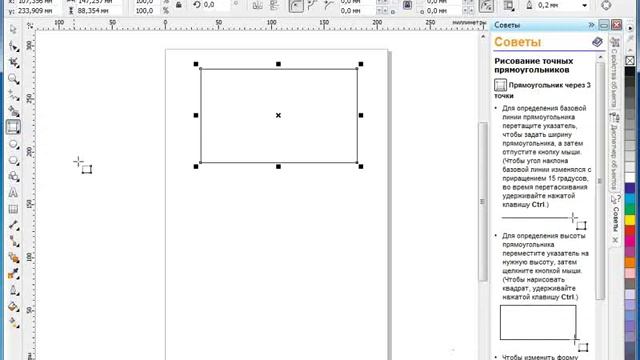Click the Советы panel scrollbar
The image size is (640, 360).
[600, 180]
